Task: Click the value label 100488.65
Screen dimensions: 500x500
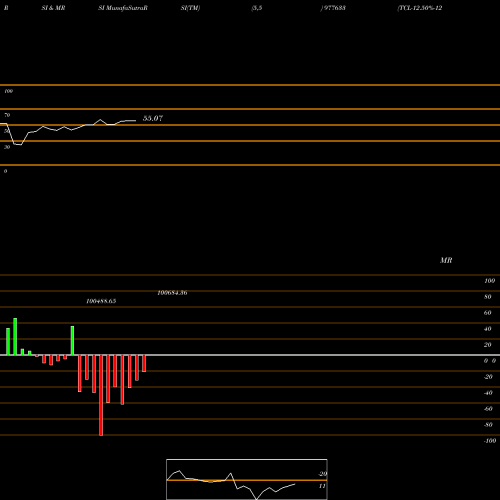Action: point(101,301)
